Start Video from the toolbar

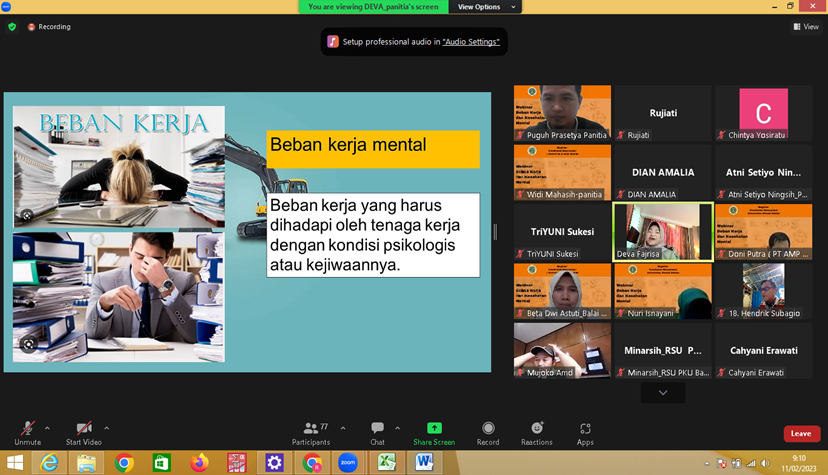(84, 430)
